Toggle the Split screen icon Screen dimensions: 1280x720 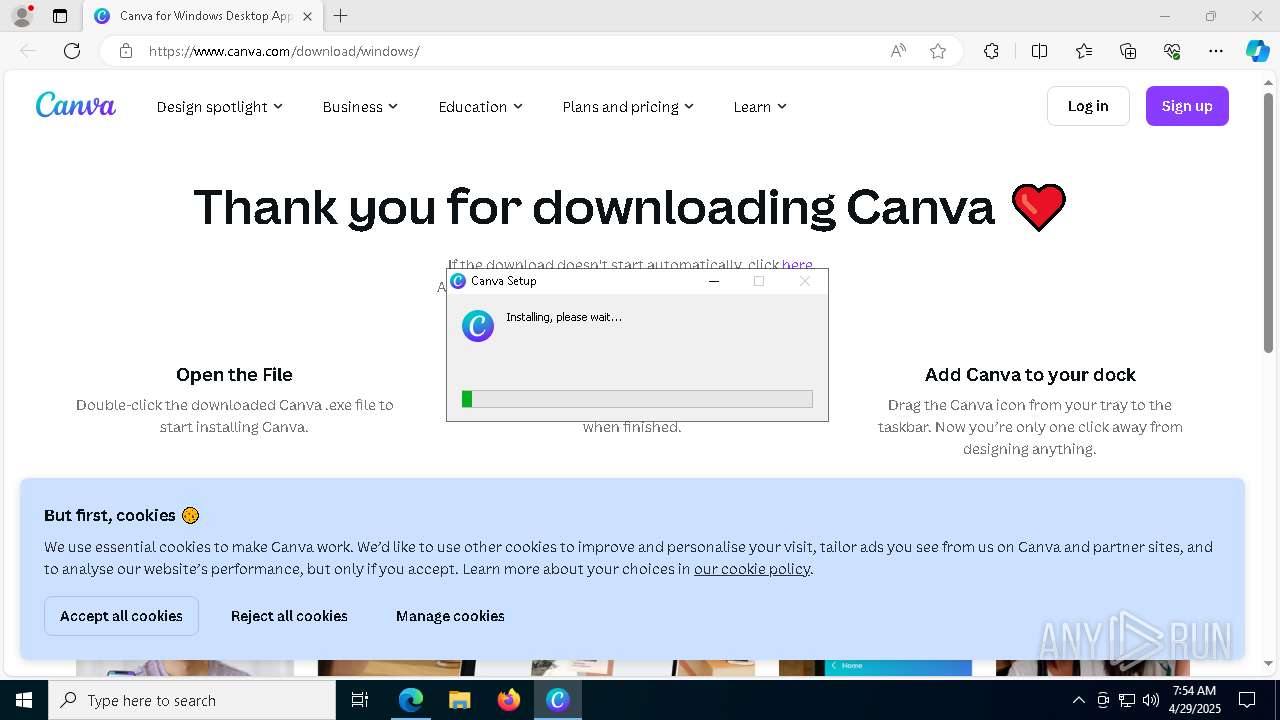pyautogui.click(x=1039, y=51)
